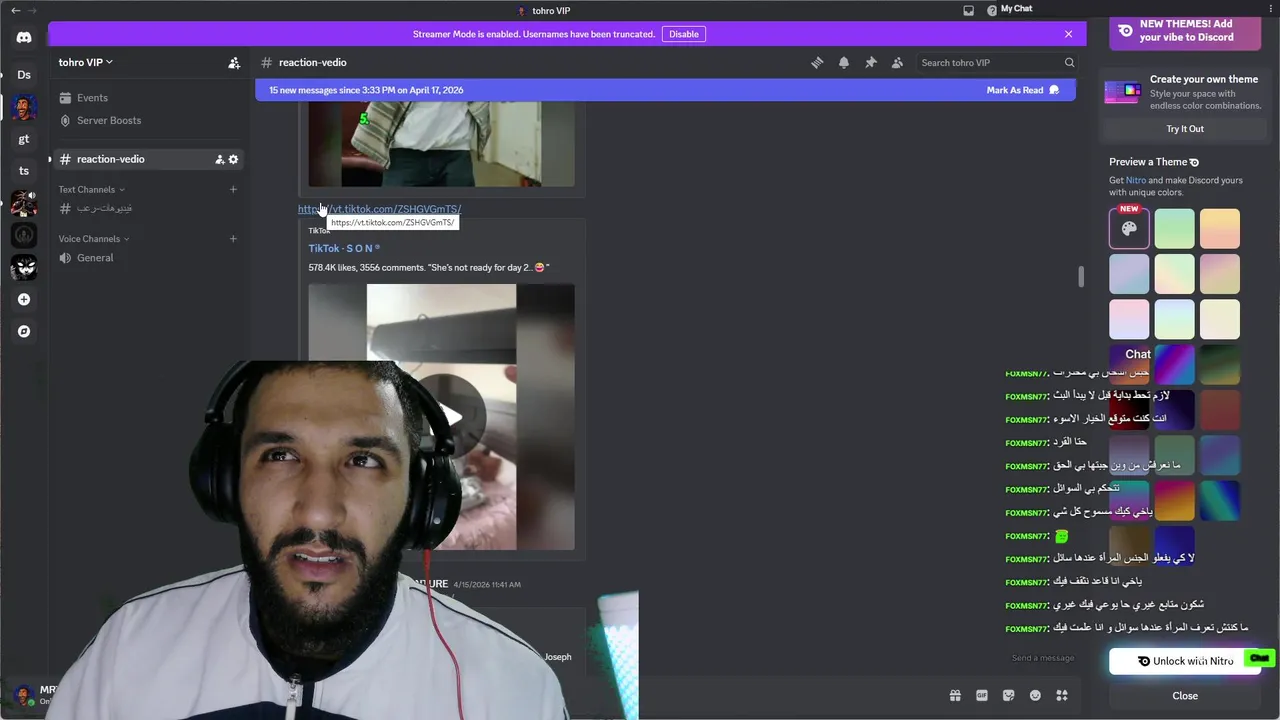Open the Arabic-named text channel

coord(149,208)
